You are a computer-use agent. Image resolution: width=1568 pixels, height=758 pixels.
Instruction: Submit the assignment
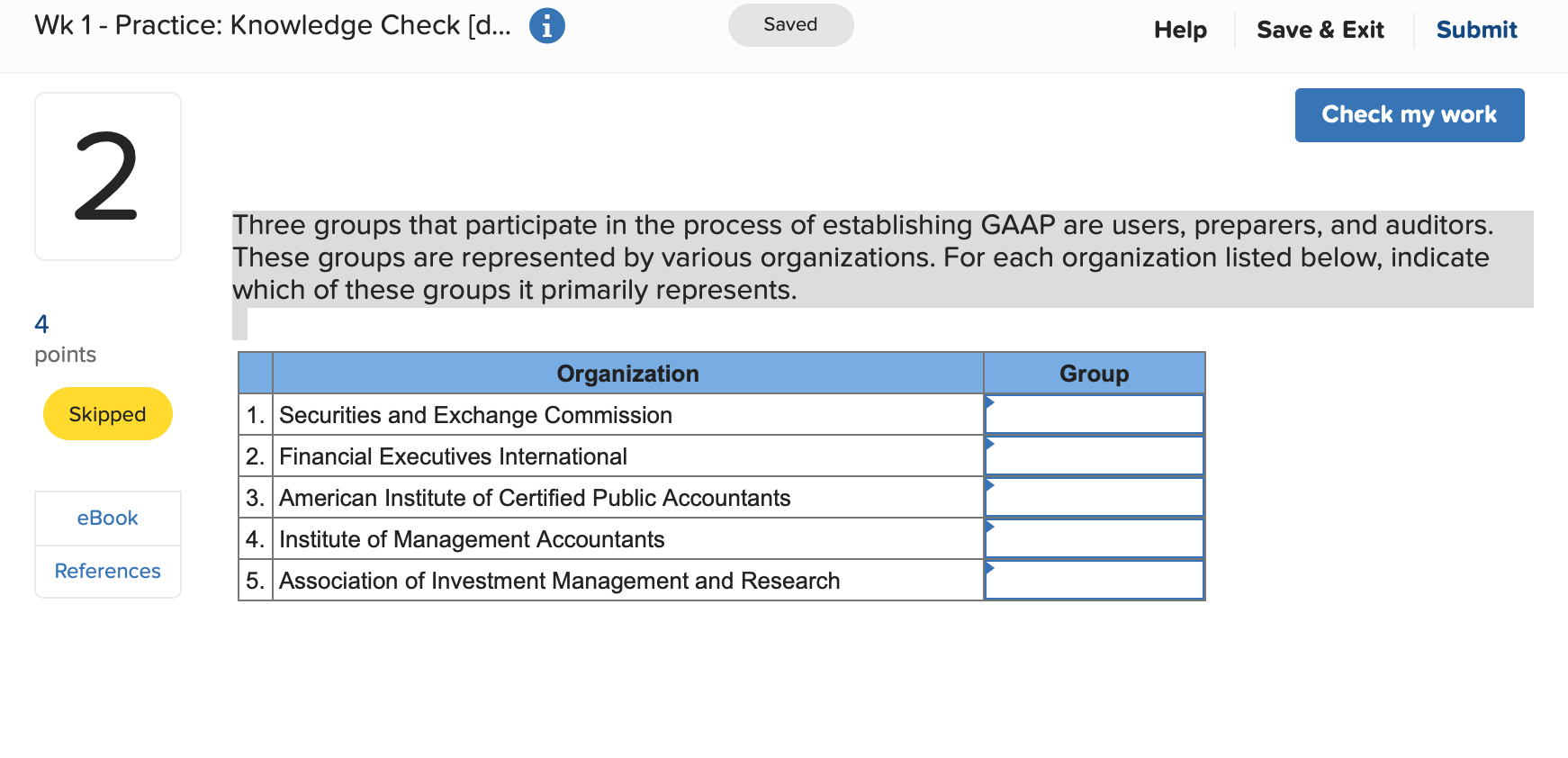1476,30
